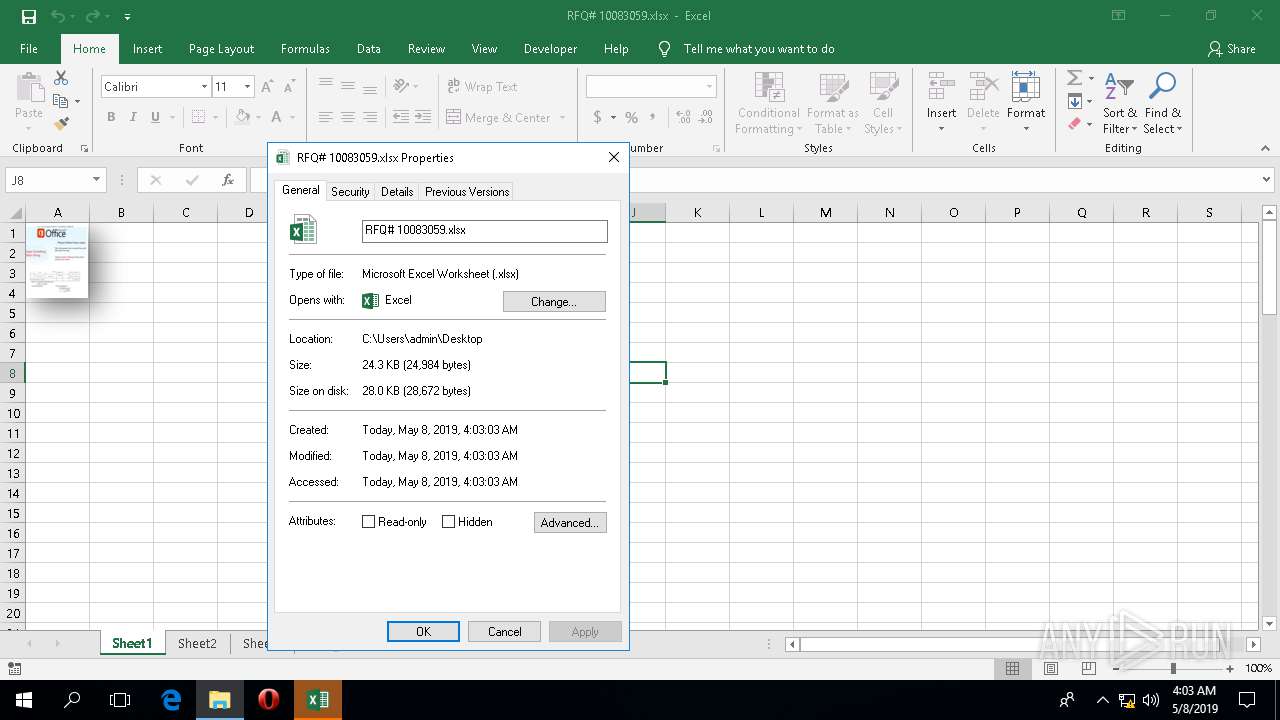Expand the formula bar
The image size is (1280, 720).
(1266, 180)
